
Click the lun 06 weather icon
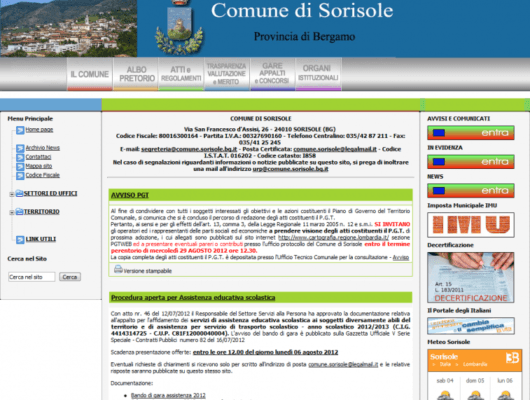pos(505,395)
